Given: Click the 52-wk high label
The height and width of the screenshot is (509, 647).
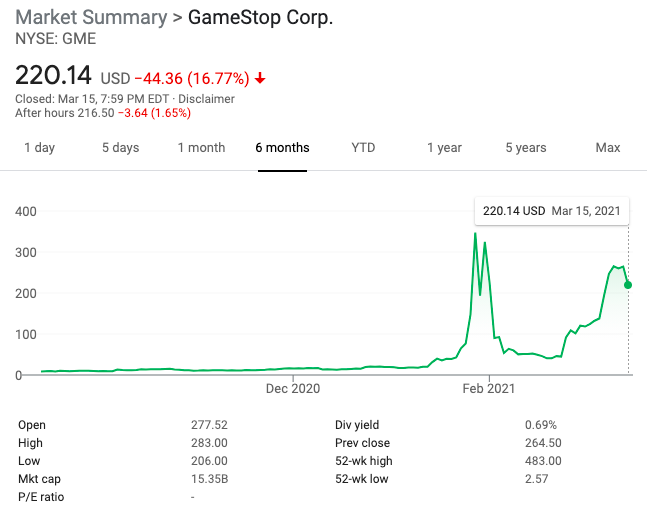Looking at the screenshot, I should click(x=364, y=461).
